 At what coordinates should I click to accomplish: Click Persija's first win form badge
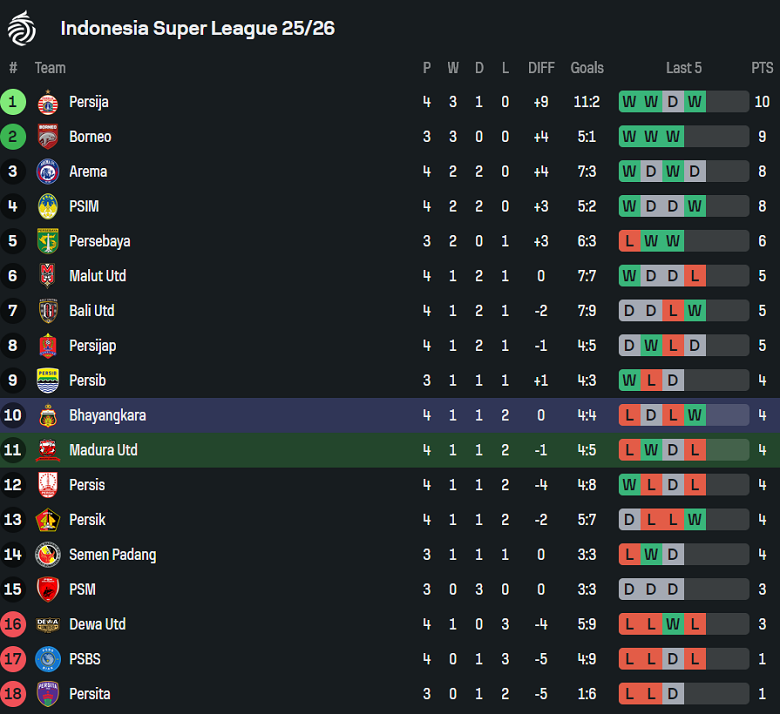point(629,102)
